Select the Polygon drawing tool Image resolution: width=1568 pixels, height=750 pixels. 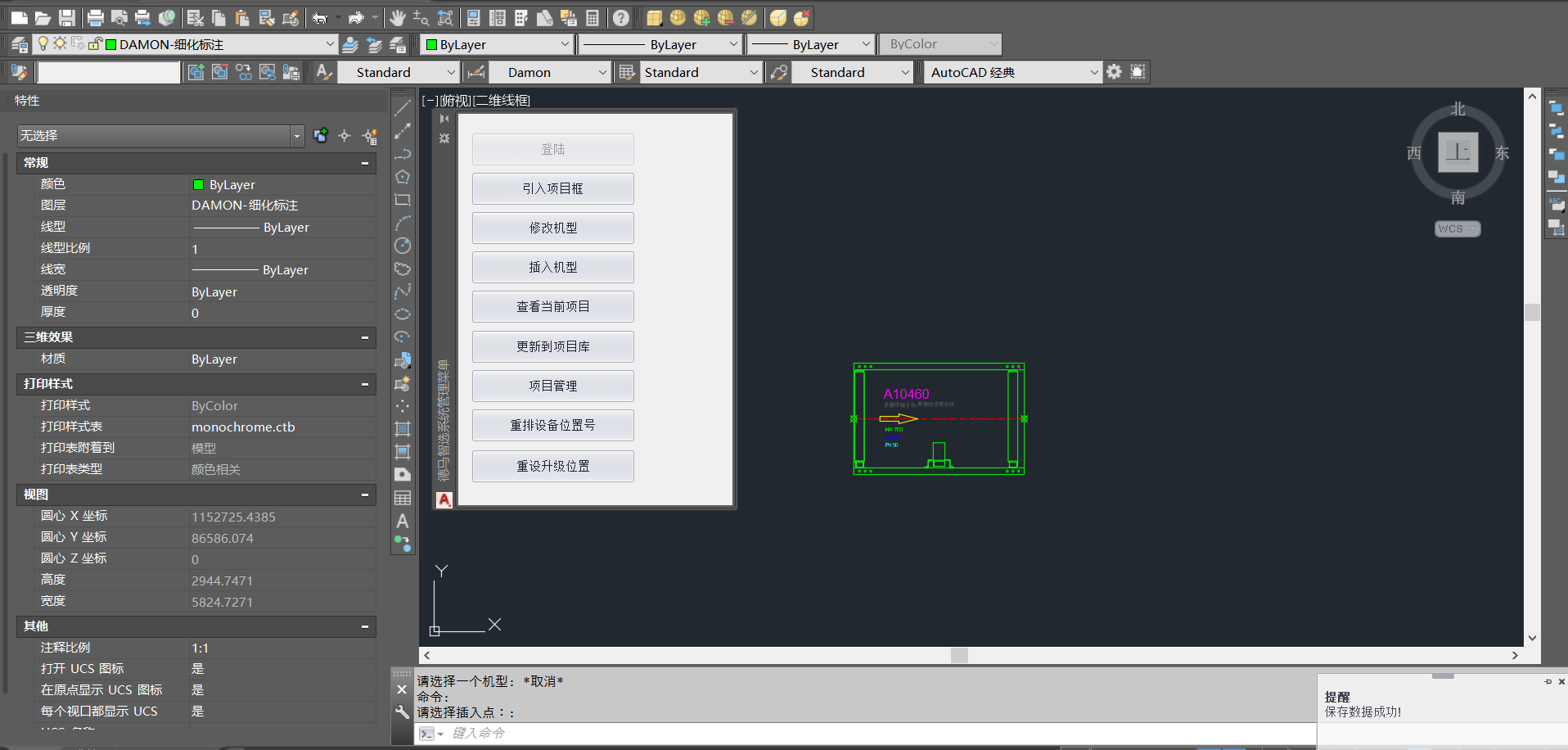(402, 177)
